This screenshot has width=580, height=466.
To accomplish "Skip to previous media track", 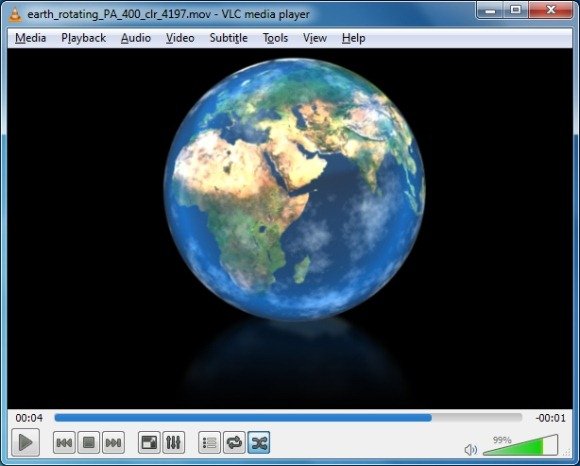I will coord(64,442).
